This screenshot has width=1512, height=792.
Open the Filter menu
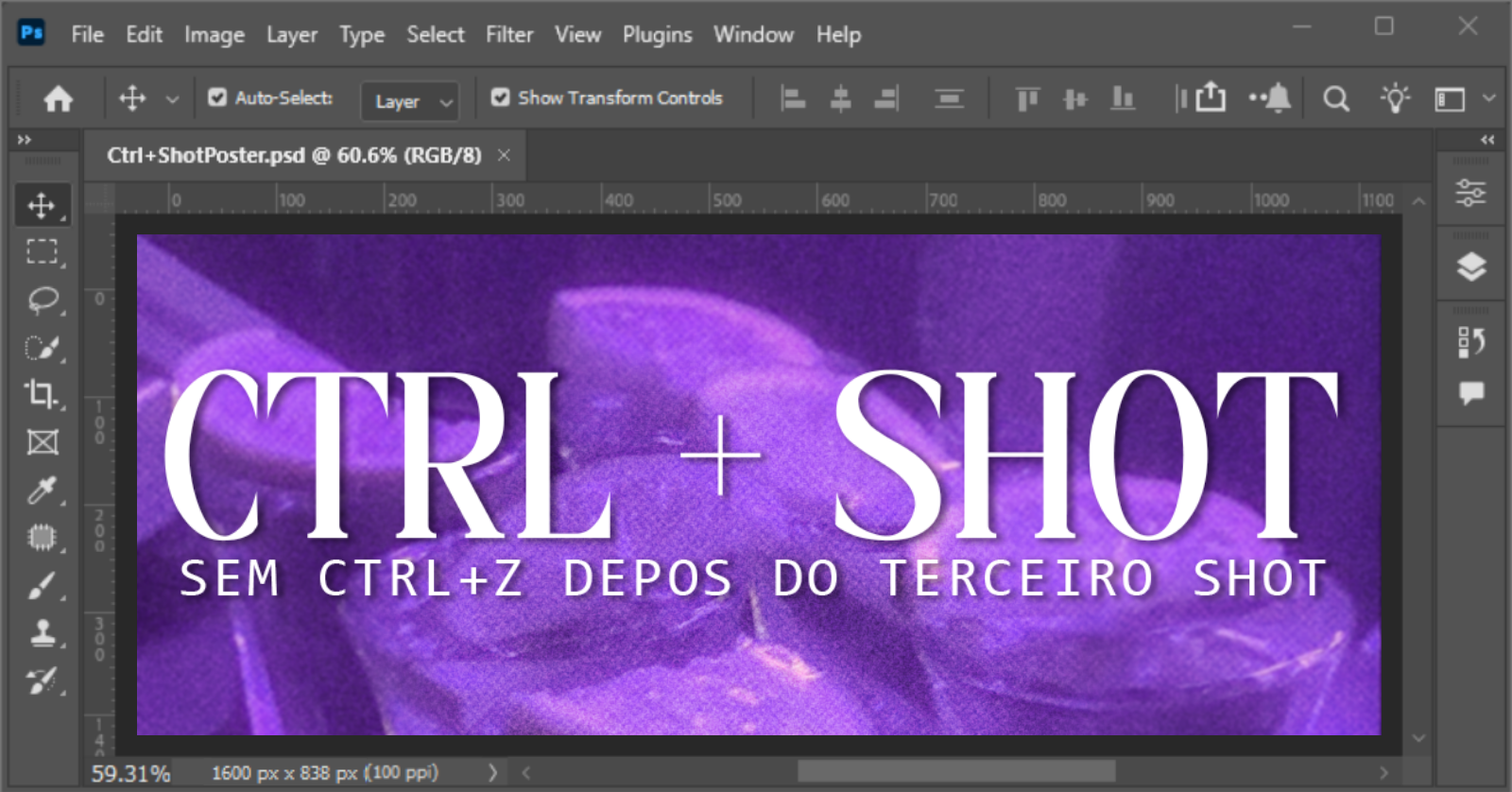tap(509, 35)
